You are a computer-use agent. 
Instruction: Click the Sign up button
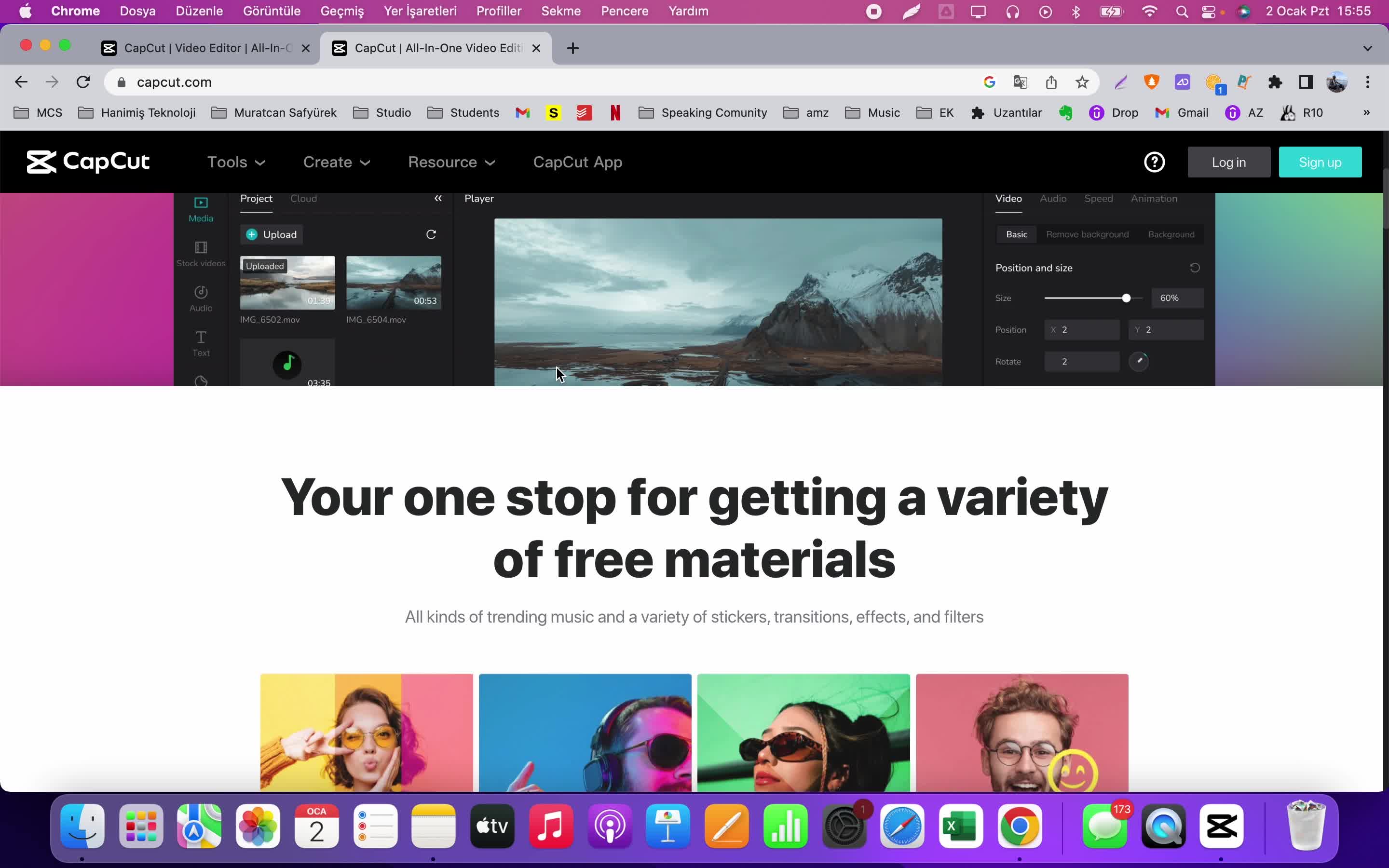[1320, 161]
